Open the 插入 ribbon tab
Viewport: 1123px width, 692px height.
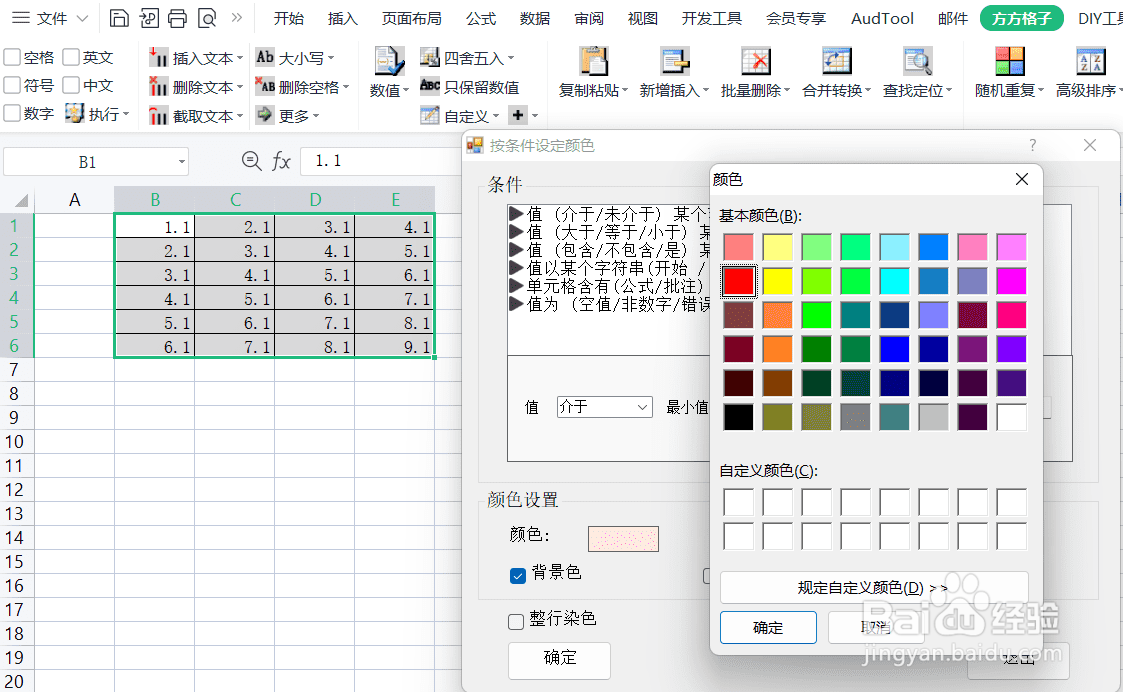pyautogui.click(x=342, y=18)
